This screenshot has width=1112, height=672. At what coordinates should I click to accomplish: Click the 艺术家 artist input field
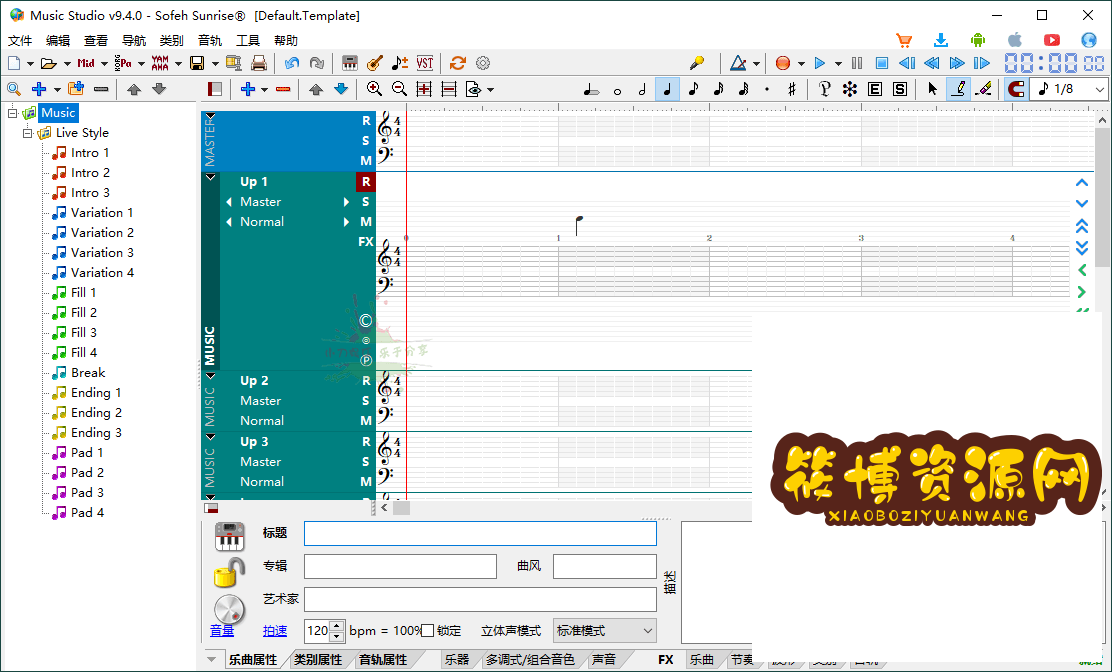[480, 599]
